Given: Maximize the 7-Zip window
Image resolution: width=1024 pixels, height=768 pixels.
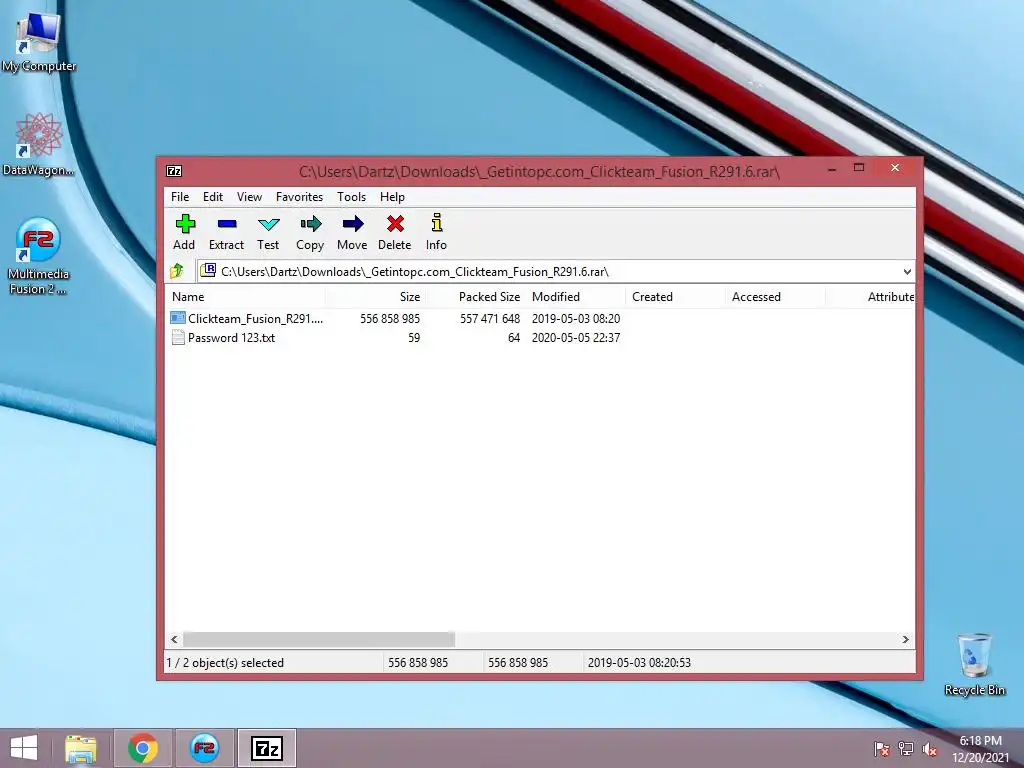Looking at the screenshot, I should (859, 168).
